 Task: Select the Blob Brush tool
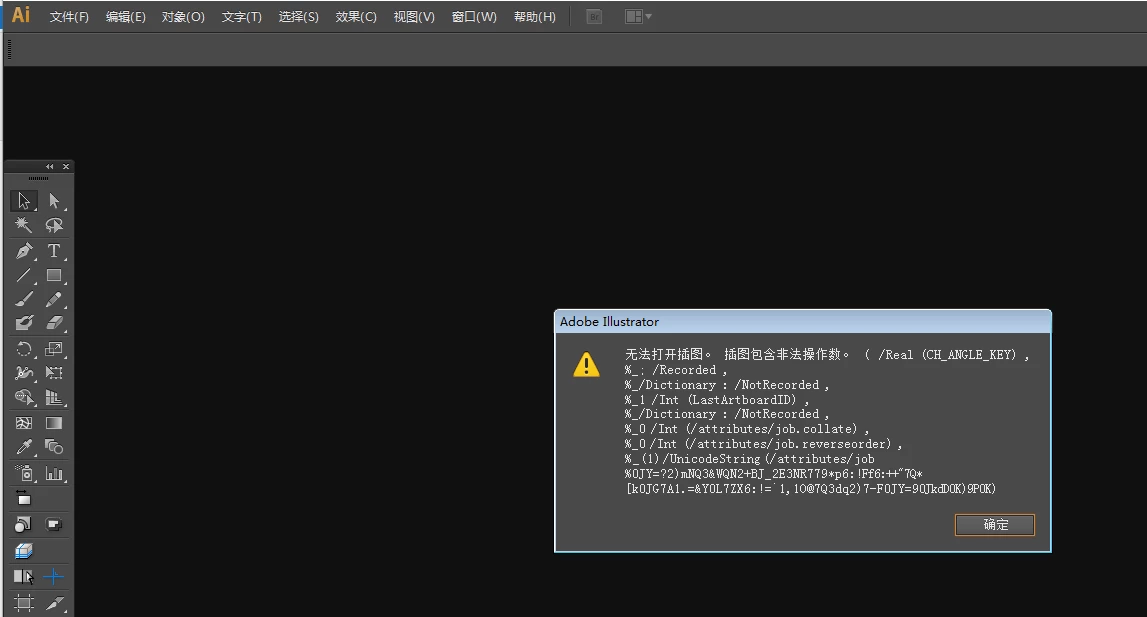pos(23,323)
